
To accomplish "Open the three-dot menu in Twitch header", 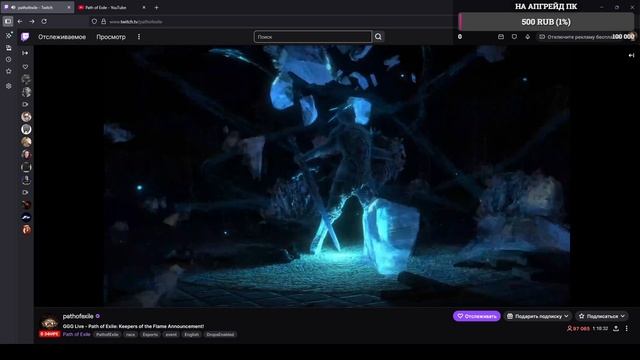I will (x=139, y=37).
